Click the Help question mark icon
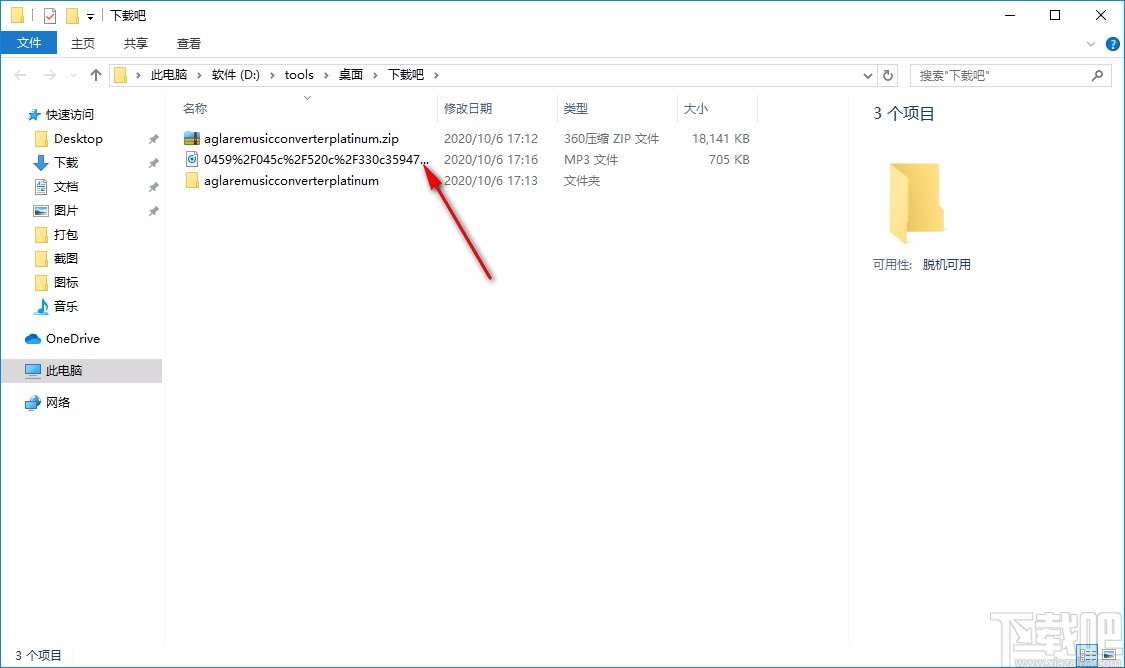 1112,43
